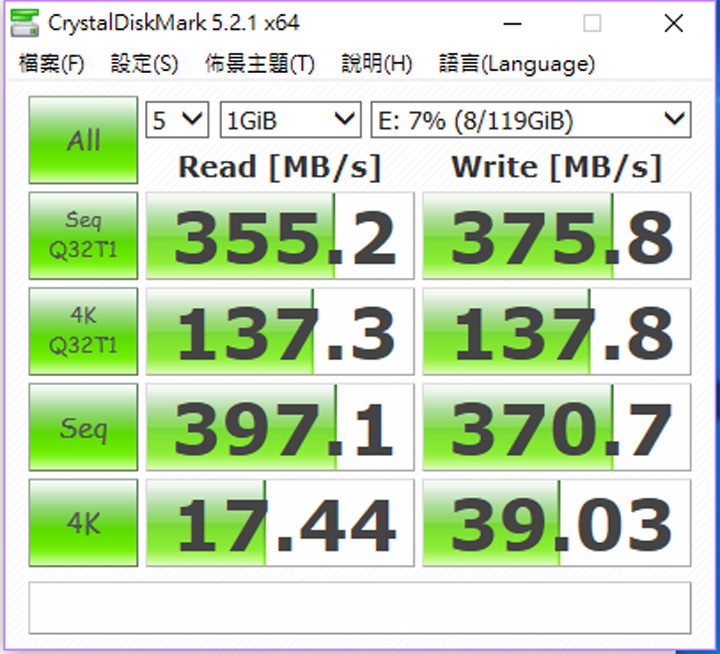Open the test count dropdown showing 5

[x=177, y=121]
